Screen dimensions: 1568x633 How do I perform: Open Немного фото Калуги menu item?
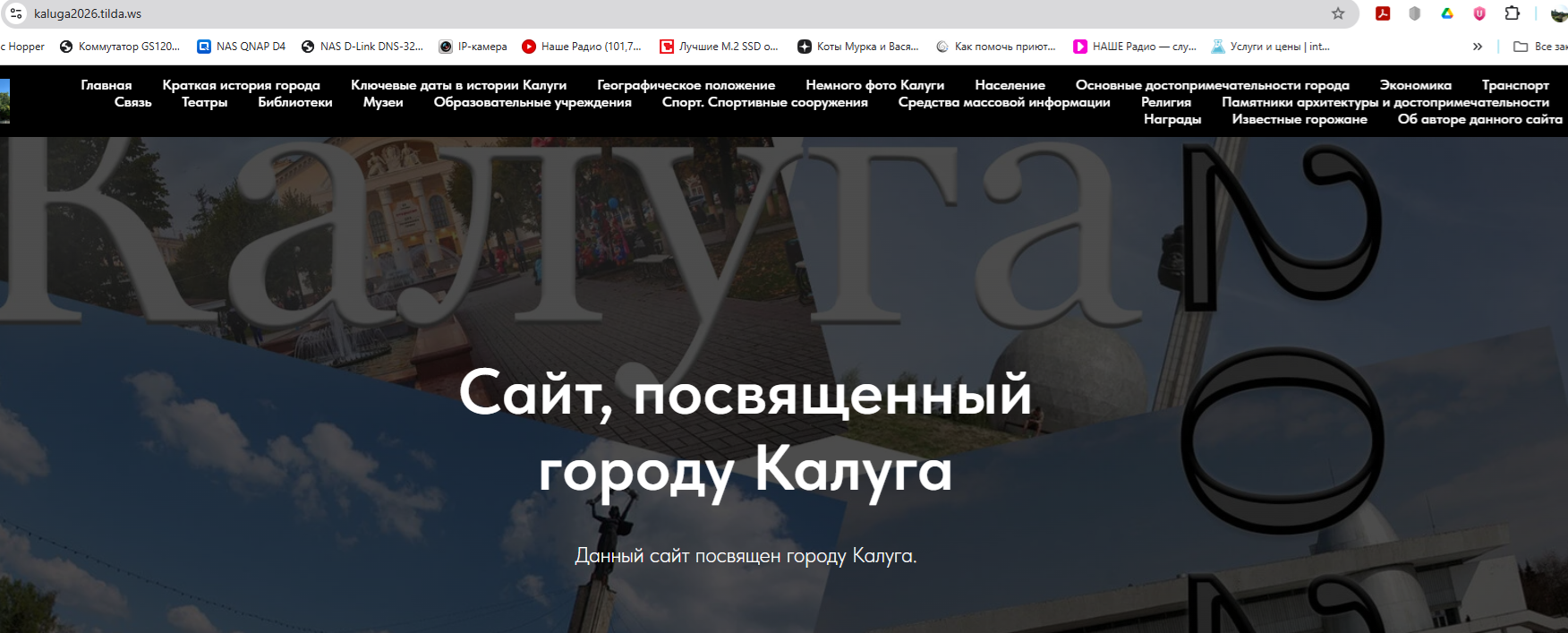point(875,85)
